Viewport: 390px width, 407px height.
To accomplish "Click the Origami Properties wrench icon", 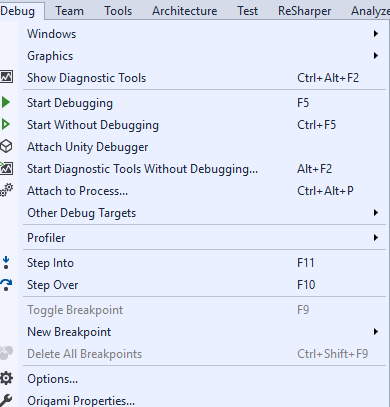I will (6, 400).
